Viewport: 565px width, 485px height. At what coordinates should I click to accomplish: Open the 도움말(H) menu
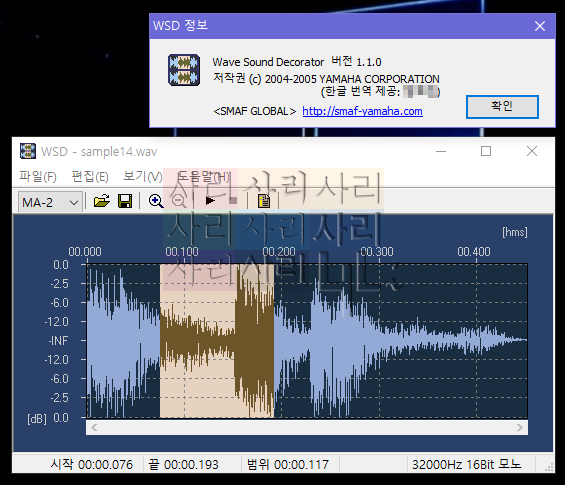pyautogui.click(x=204, y=177)
